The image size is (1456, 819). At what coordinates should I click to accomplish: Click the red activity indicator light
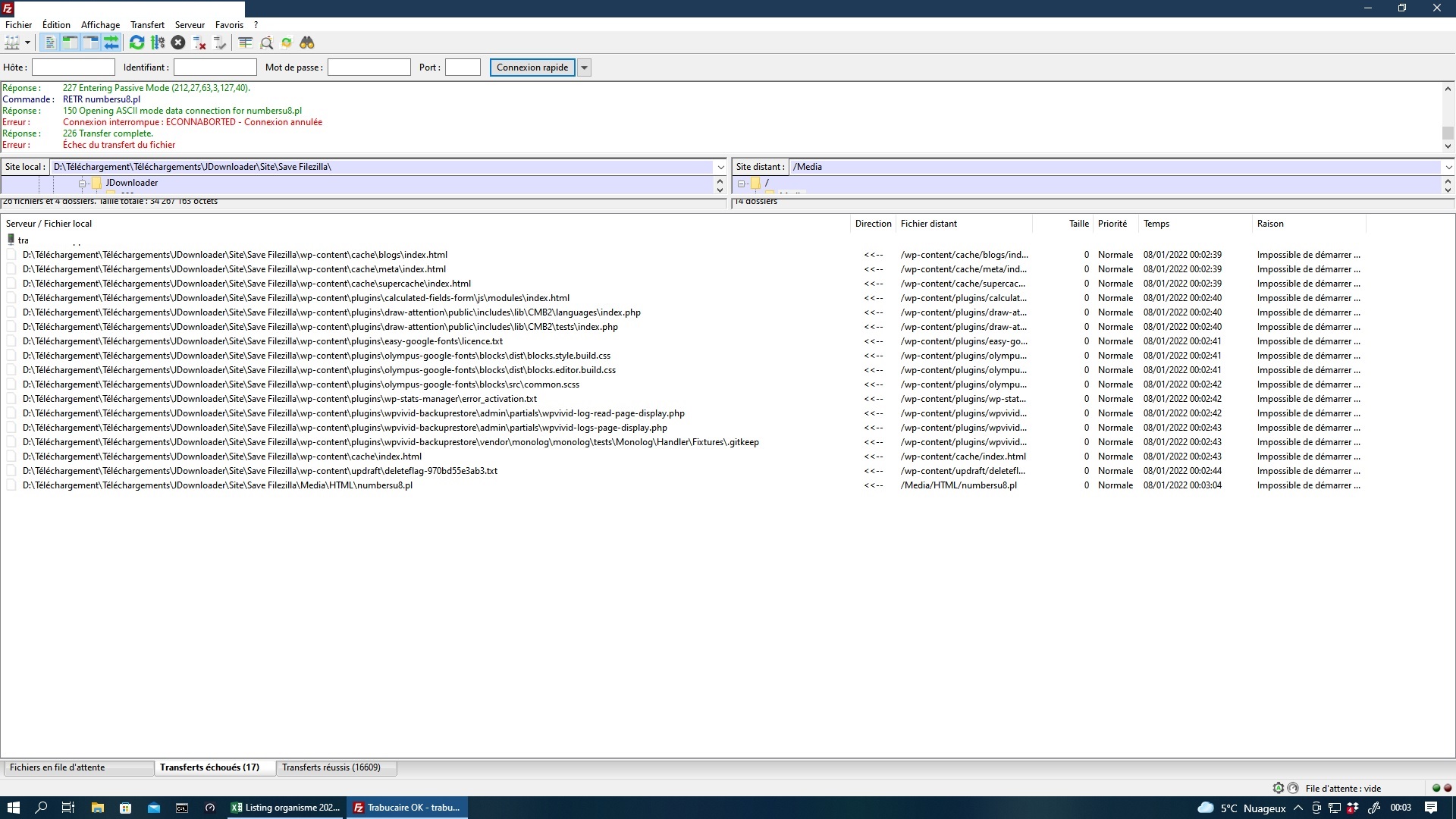[x=1447, y=788]
